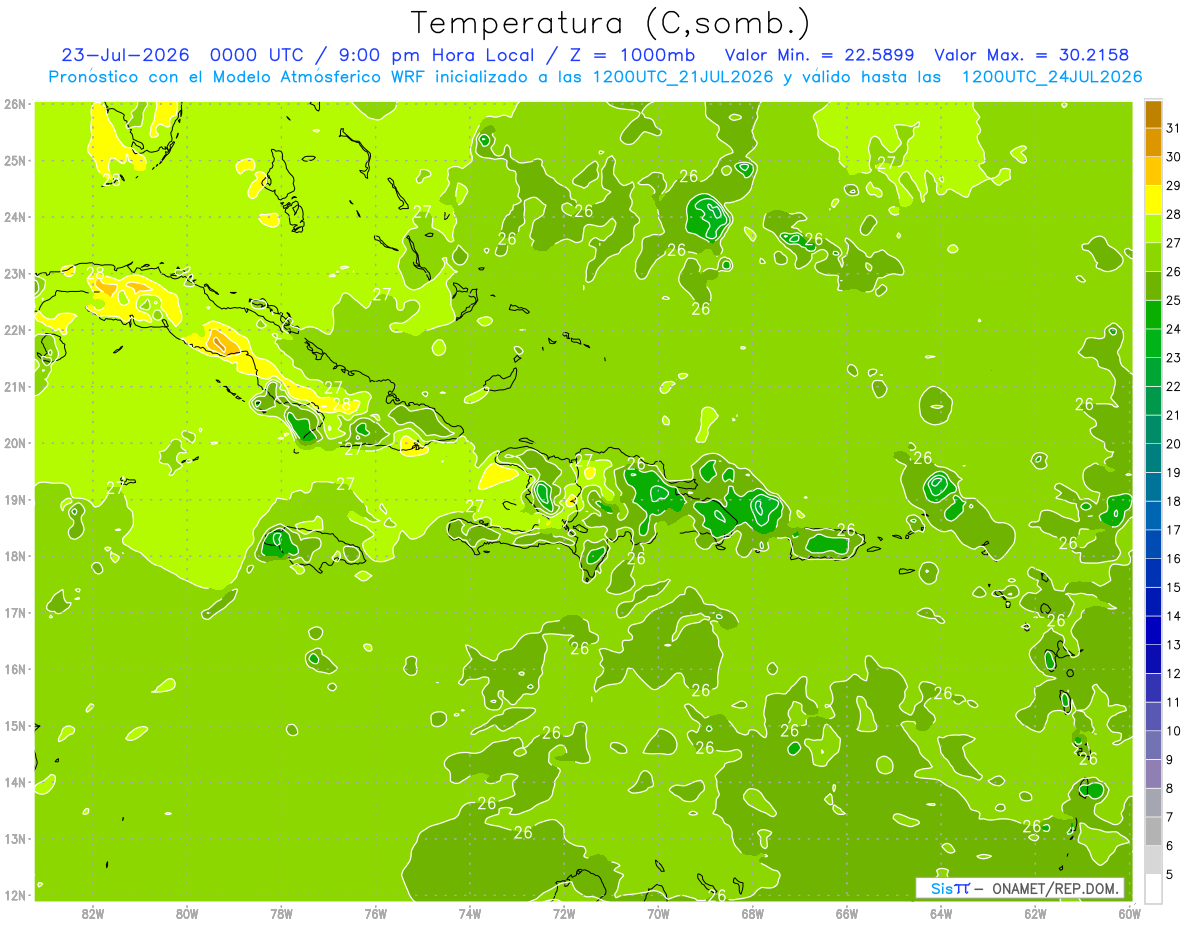Click the Valor Max. = 30.2158 text
This screenshot has height=927, width=1200.
pos(1034,55)
